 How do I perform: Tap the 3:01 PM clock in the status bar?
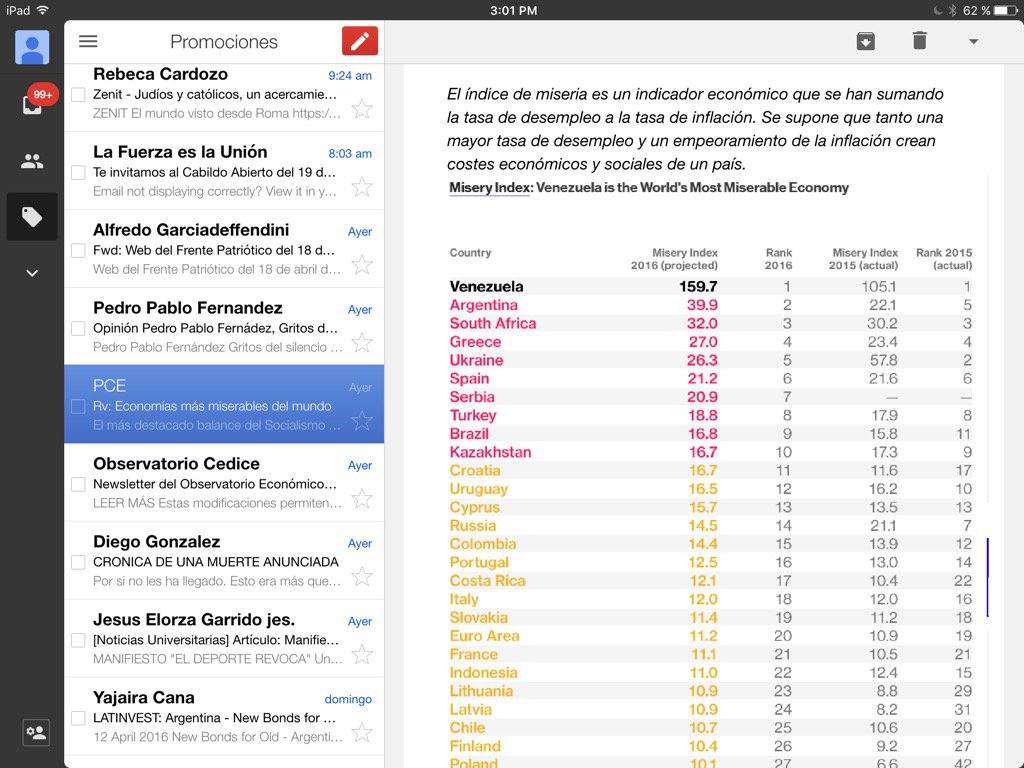tap(513, 10)
